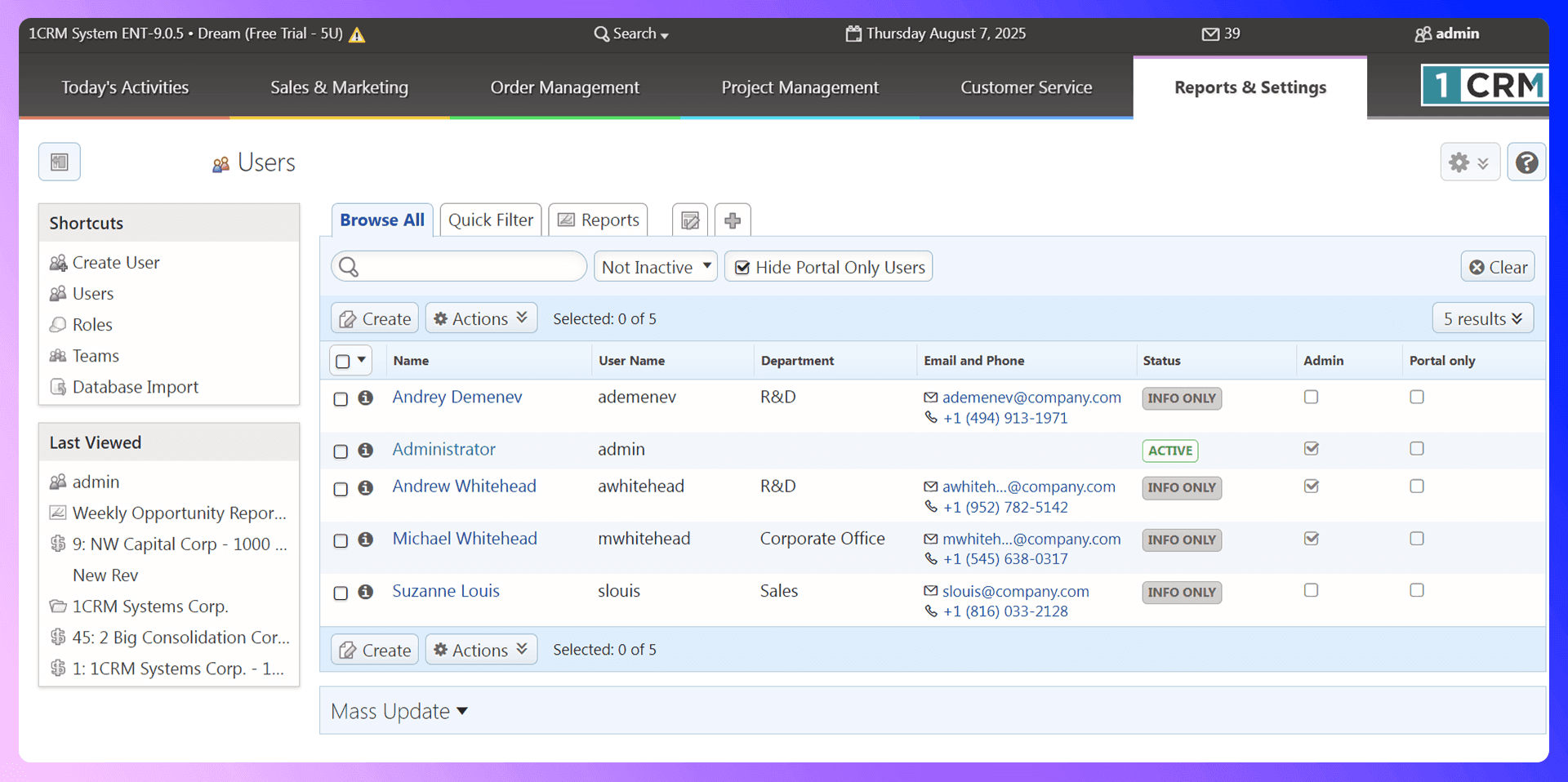Viewport: 1568px width, 782px height.
Task: Expand the 5 results dropdown
Action: click(1483, 318)
